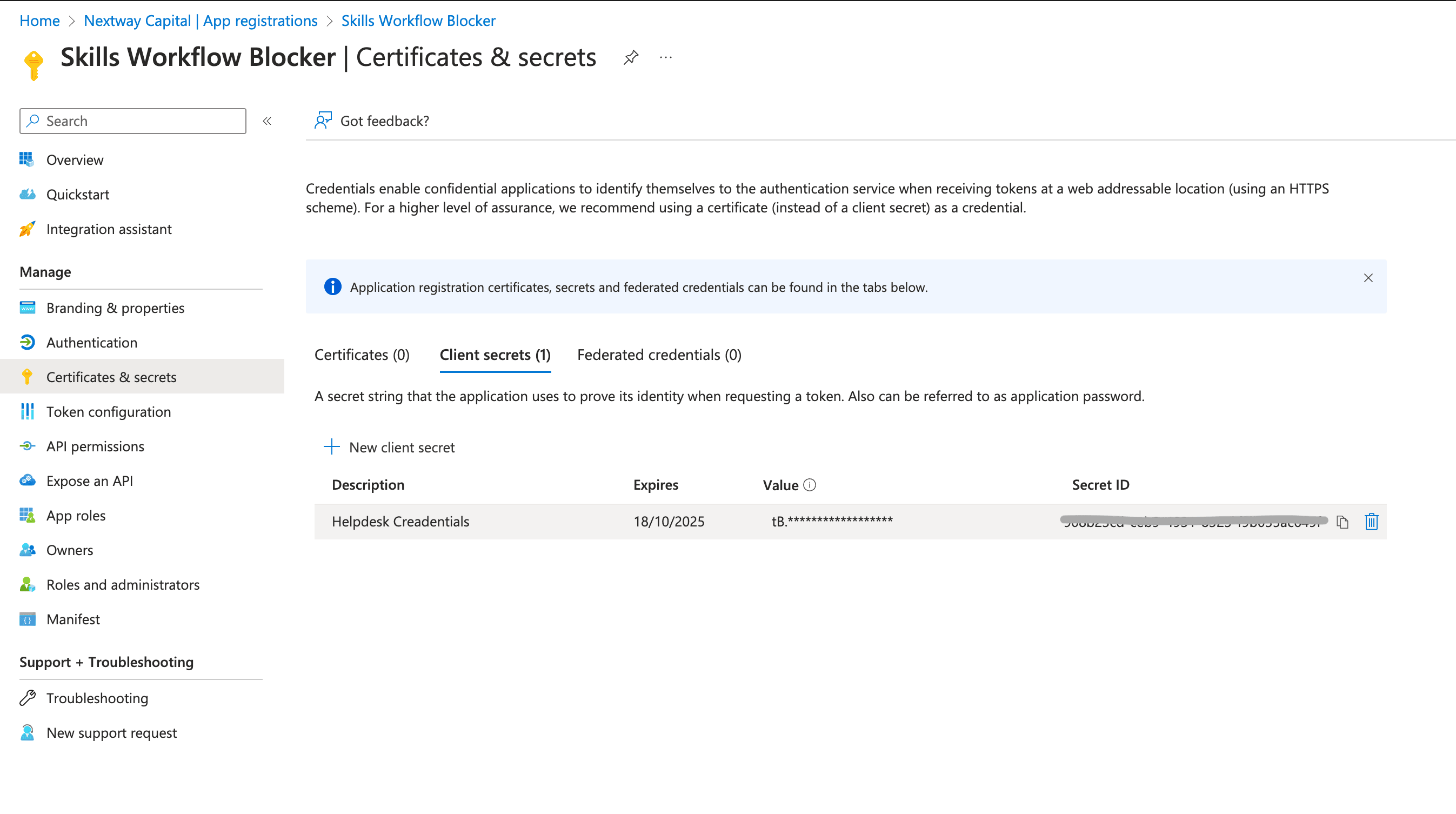The width and height of the screenshot is (1456, 814).
Task: Navigate to Token configuration
Action: click(x=109, y=412)
